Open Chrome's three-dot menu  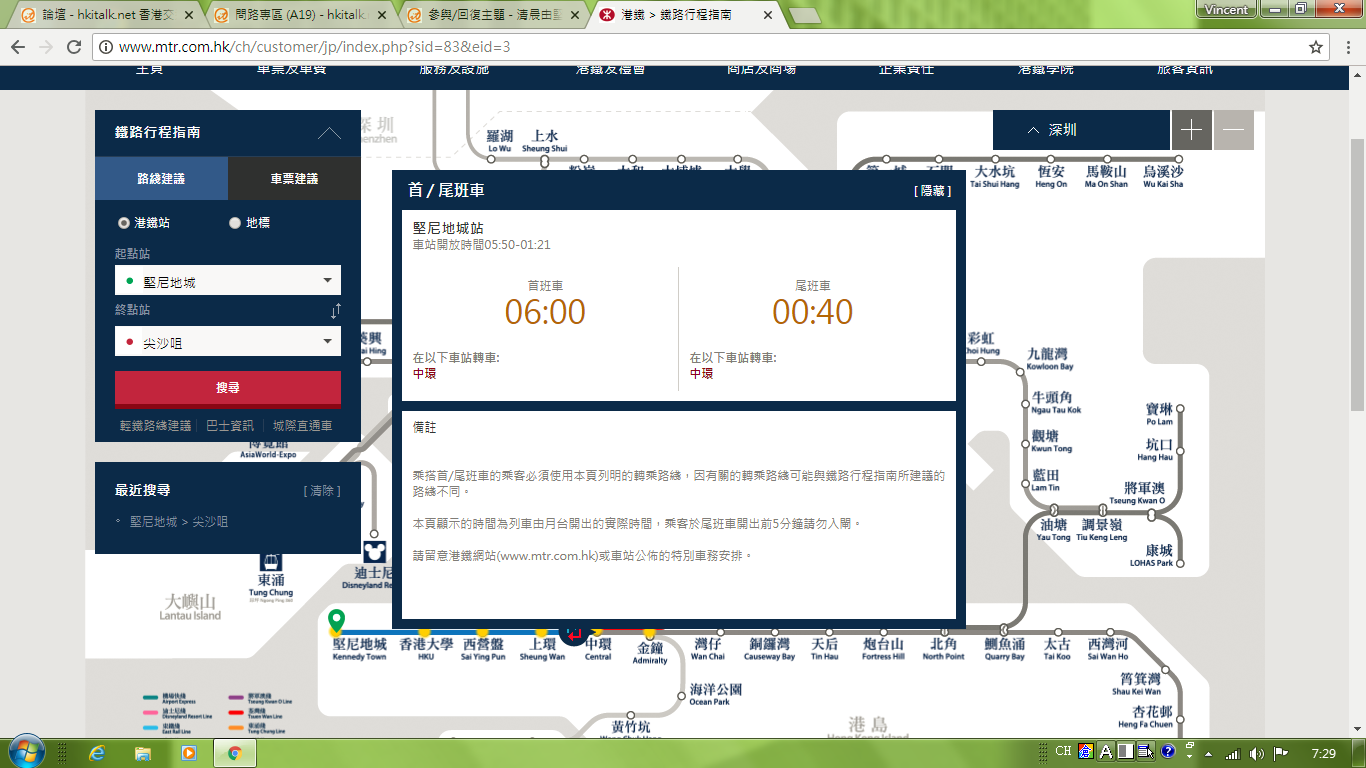(x=1348, y=47)
